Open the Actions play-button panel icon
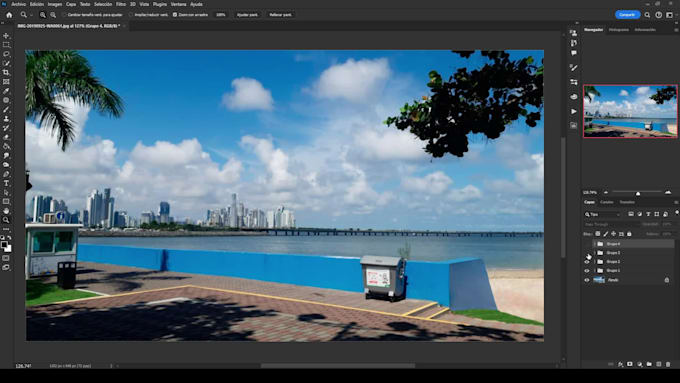 tap(574, 111)
